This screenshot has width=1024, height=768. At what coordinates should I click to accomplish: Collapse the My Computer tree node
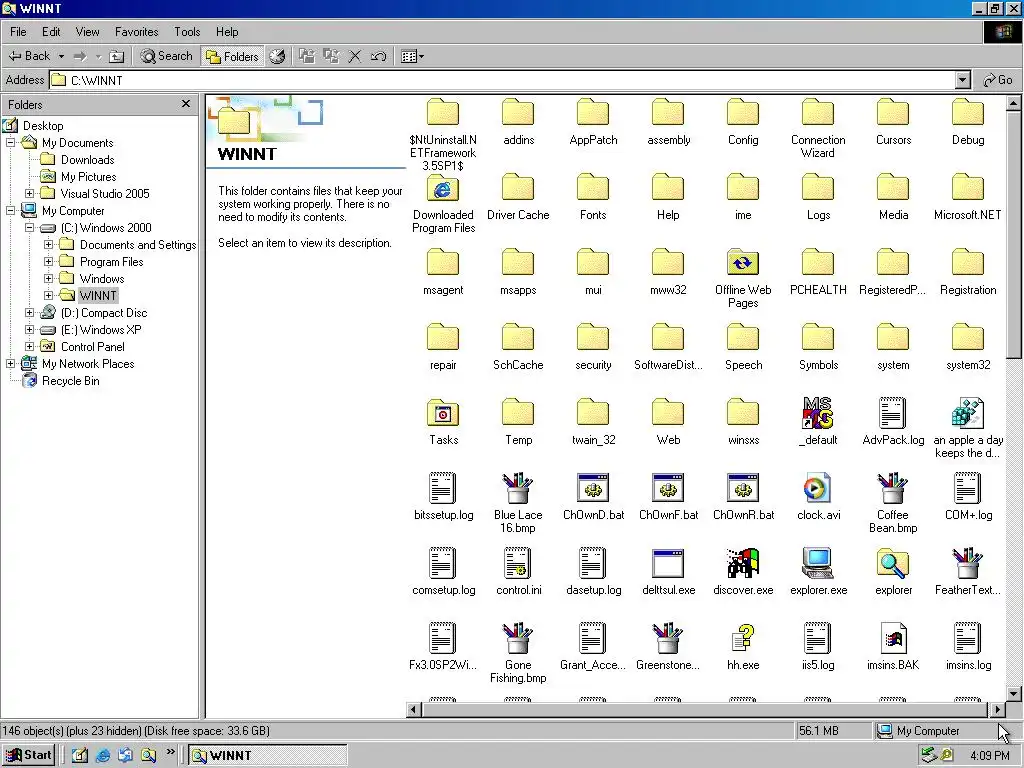tap(10, 210)
